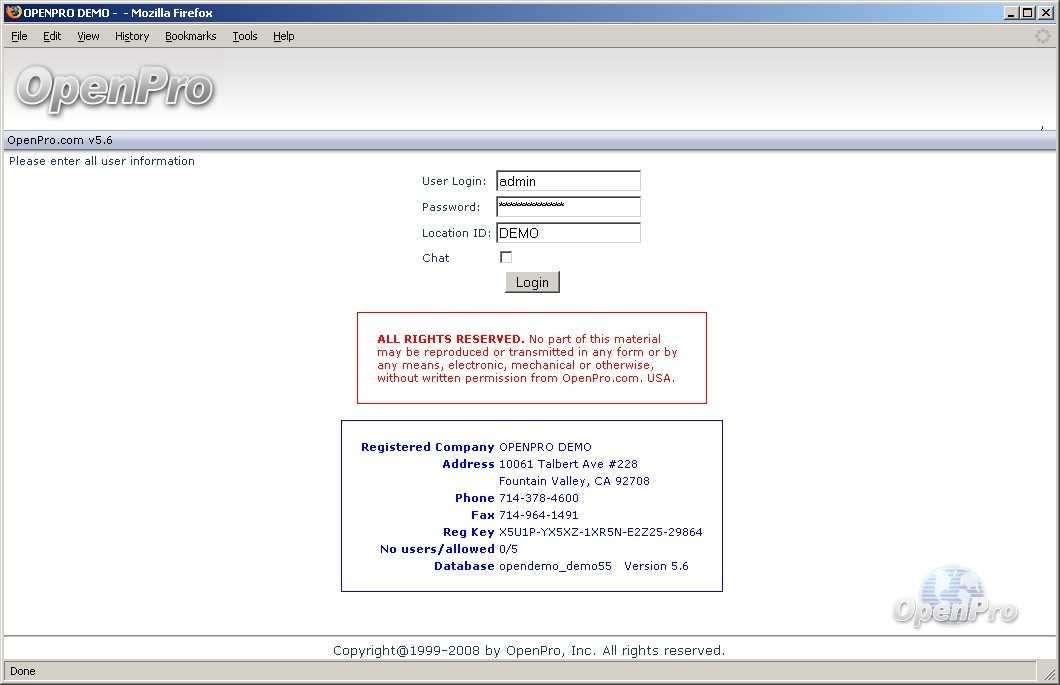The height and width of the screenshot is (685, 1060).
Task: Click the OpenPro globe logo at bottom right
Action: pos(954,597)
